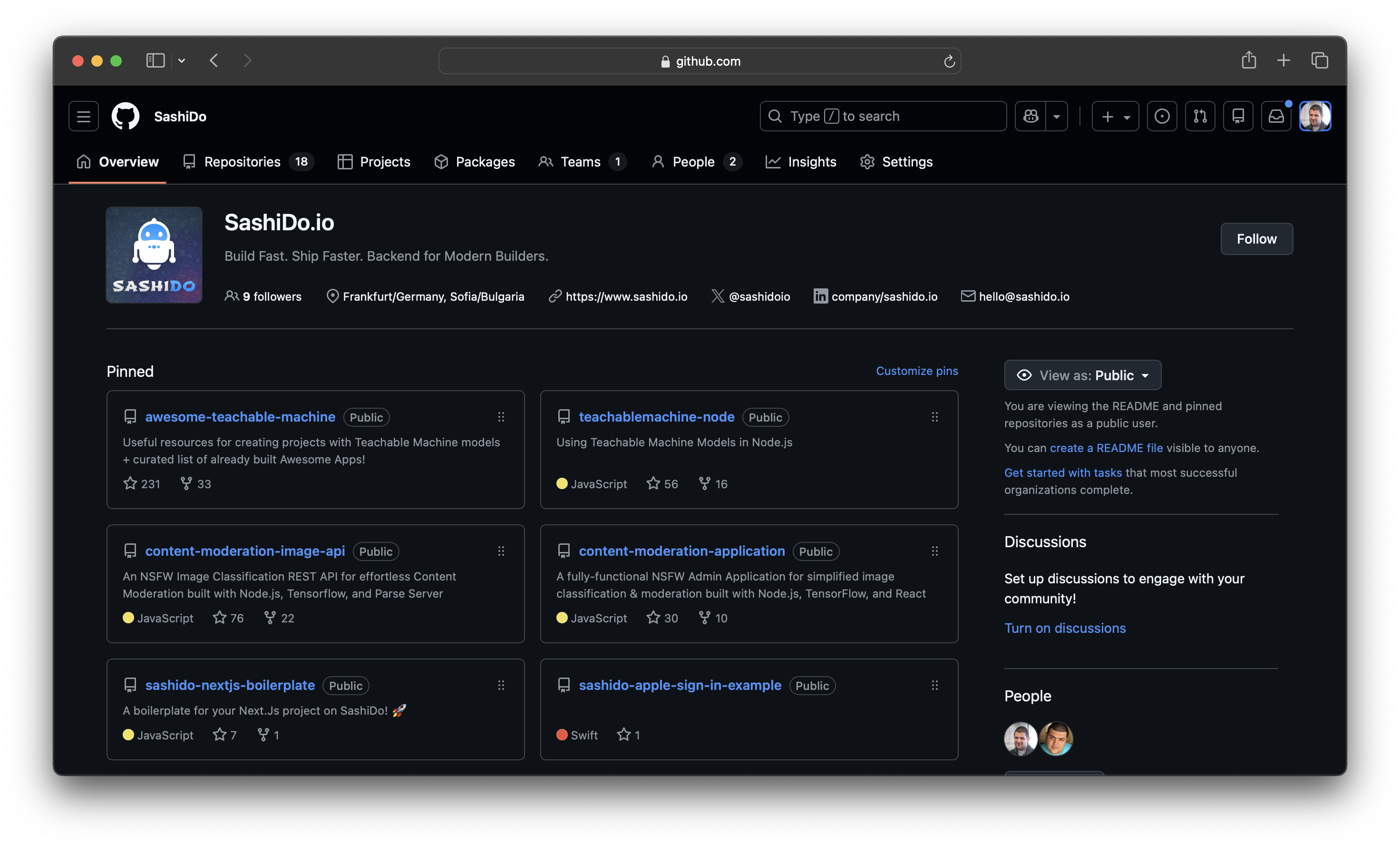Click the Follow button
This screenshot has height=846, width=1400.
pyautogui.click(x=1256, y=239)
